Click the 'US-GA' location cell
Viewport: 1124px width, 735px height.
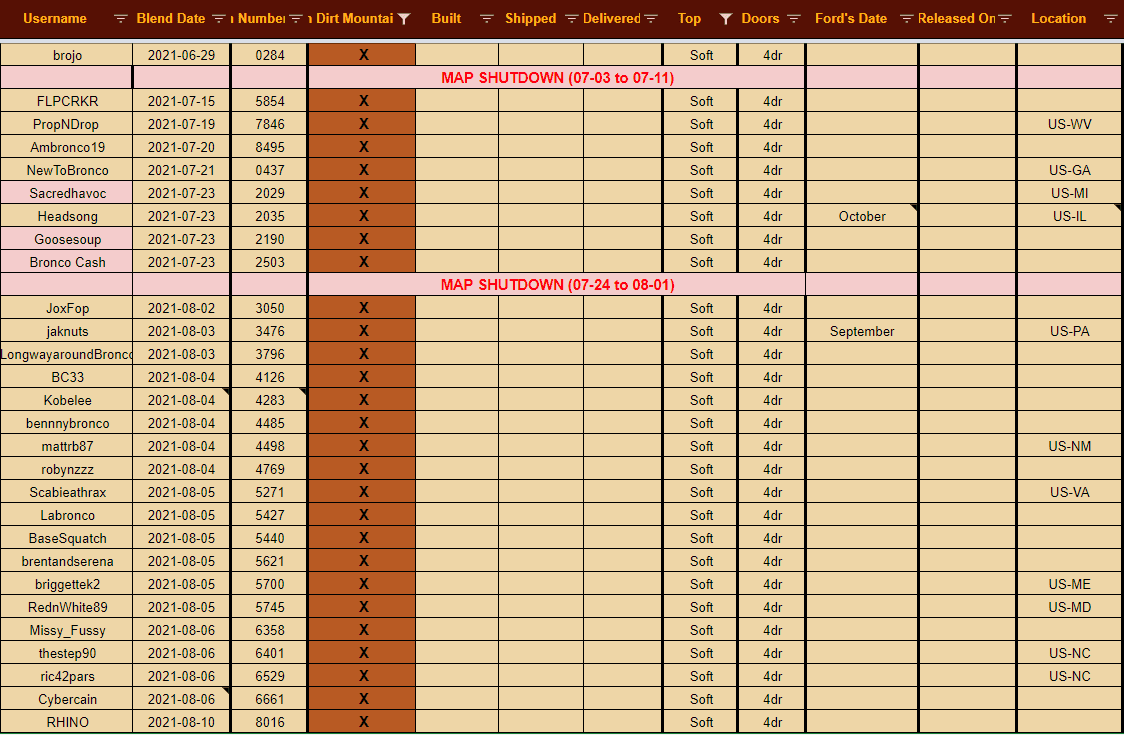1070,170
